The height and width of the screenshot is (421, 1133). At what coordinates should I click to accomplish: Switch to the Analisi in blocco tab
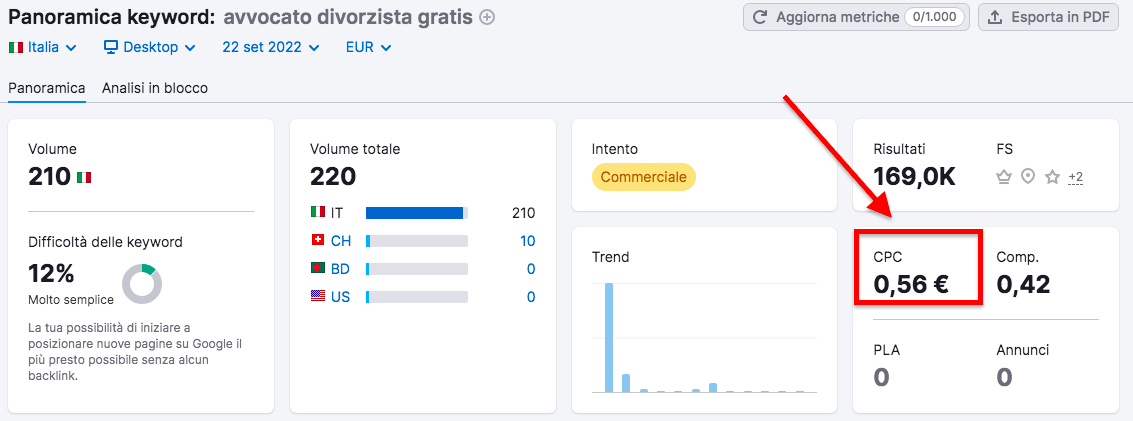(155, 88)
